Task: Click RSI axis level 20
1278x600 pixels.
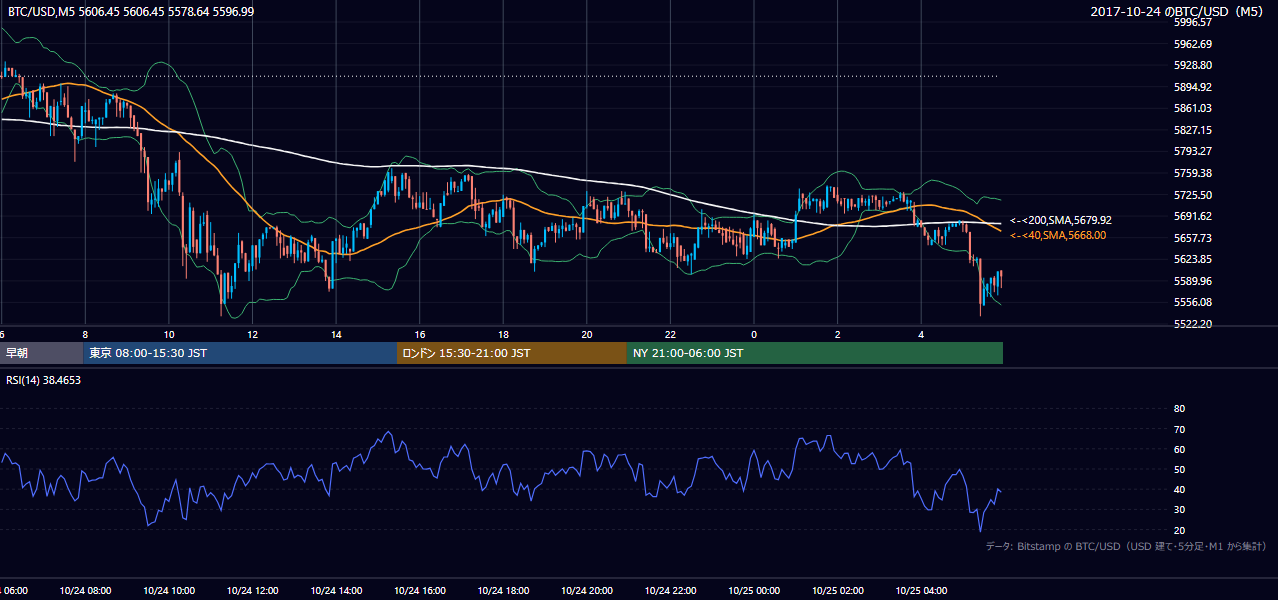Action: 1179,530
